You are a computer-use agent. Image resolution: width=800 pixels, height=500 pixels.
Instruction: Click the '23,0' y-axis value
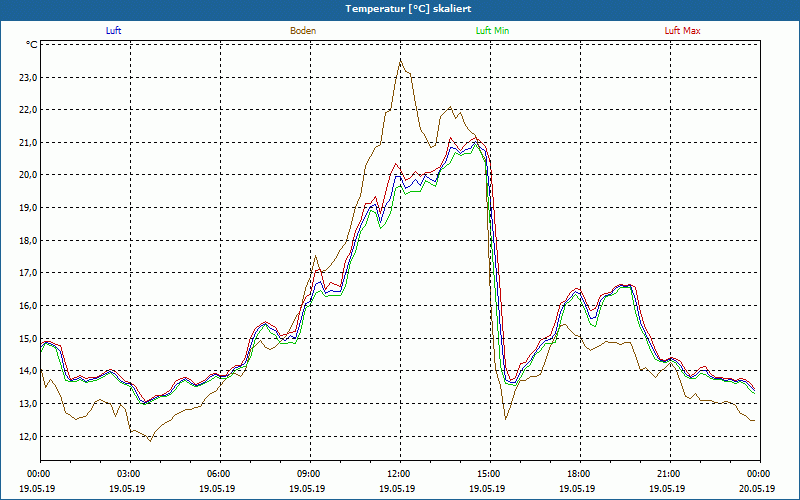[x=28, y=78]
